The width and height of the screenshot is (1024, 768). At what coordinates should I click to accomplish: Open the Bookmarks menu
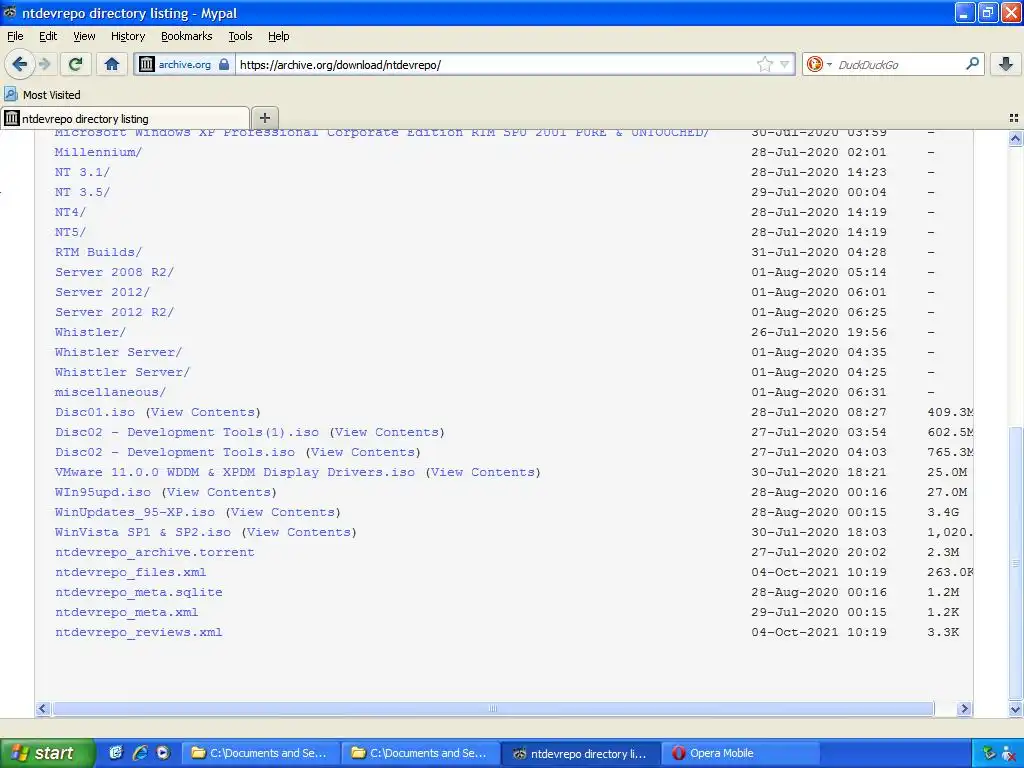187,36
